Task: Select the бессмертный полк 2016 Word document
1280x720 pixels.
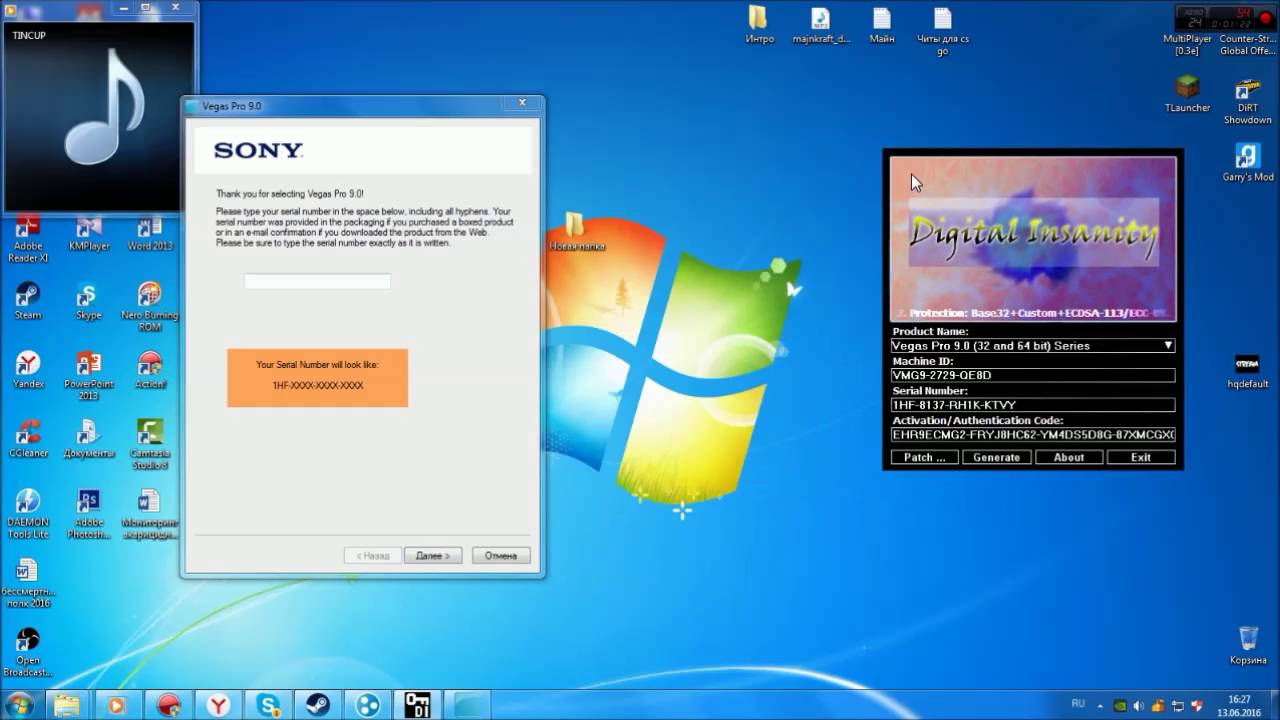Action: 28,583
